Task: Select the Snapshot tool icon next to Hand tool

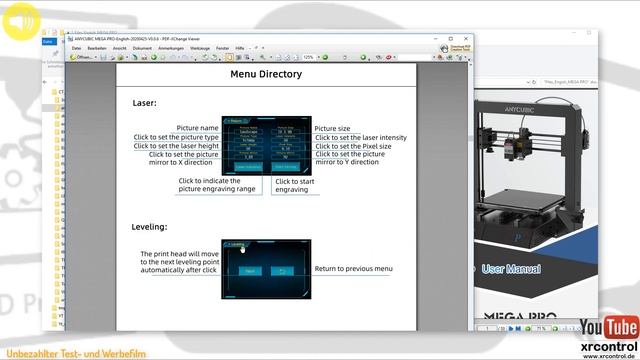Action: [238, 57]
